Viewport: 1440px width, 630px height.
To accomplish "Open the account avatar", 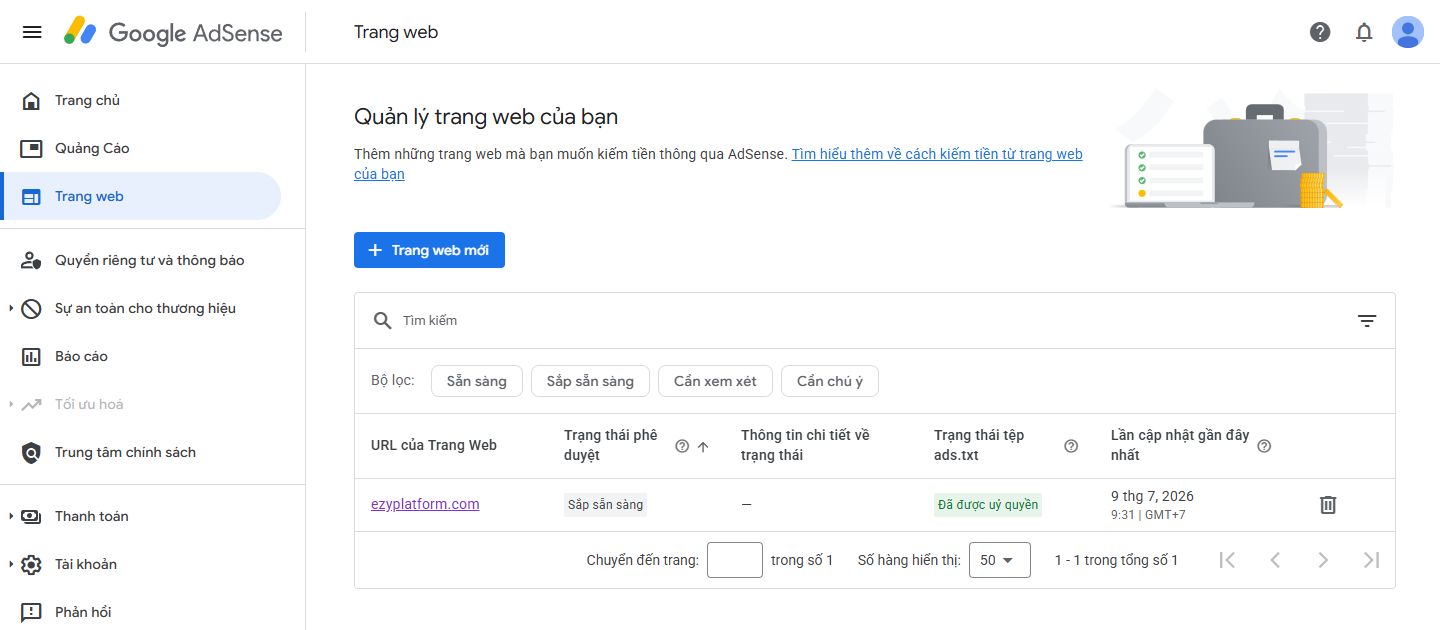I will click(1408, 32).
